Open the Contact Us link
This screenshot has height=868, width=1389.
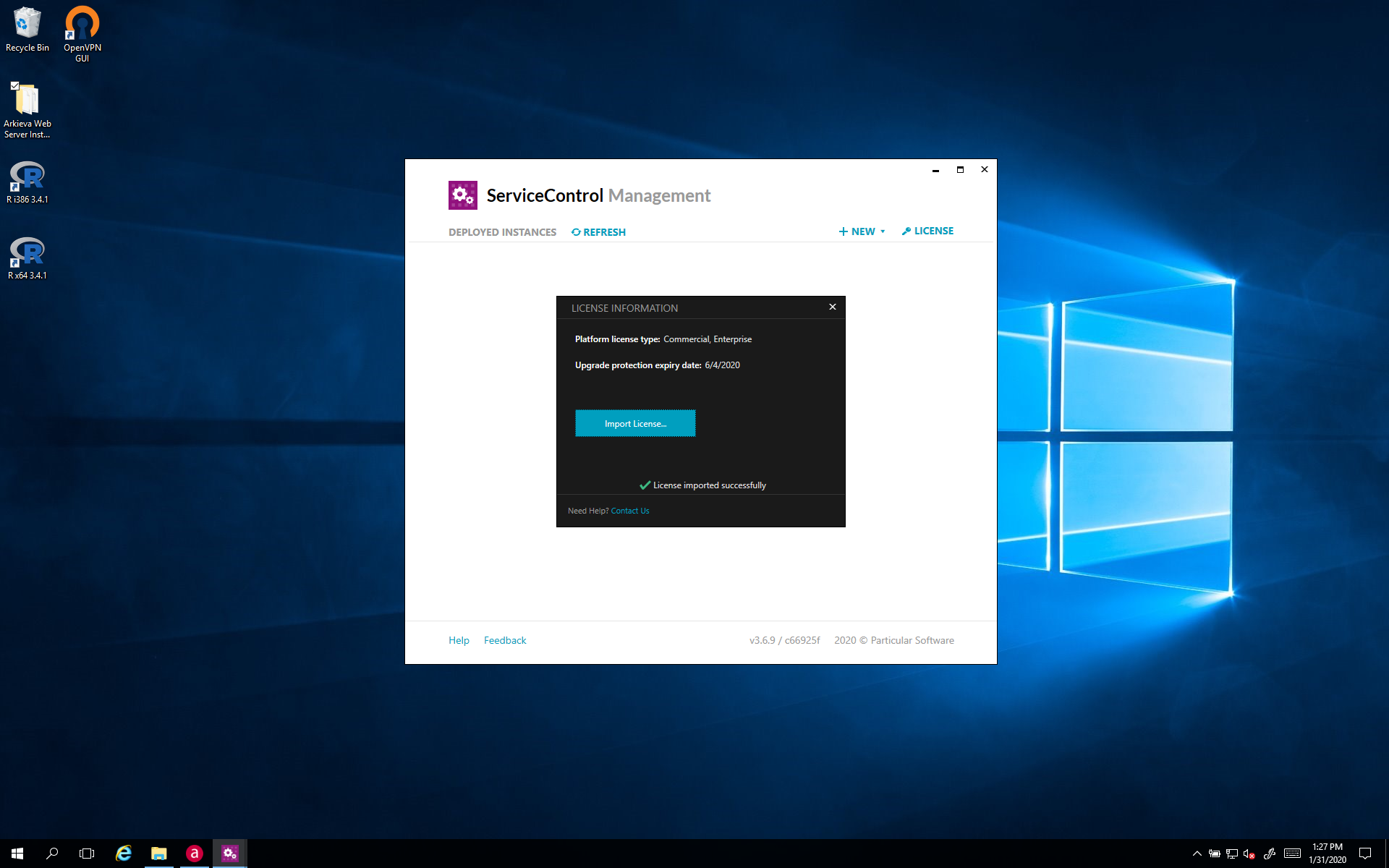coord(630,511)
